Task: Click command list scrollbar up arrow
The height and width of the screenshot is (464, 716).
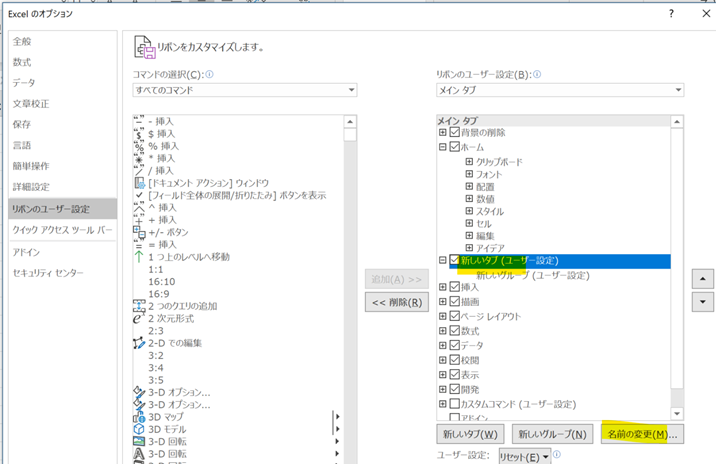Action: click(x=350, y=121)
